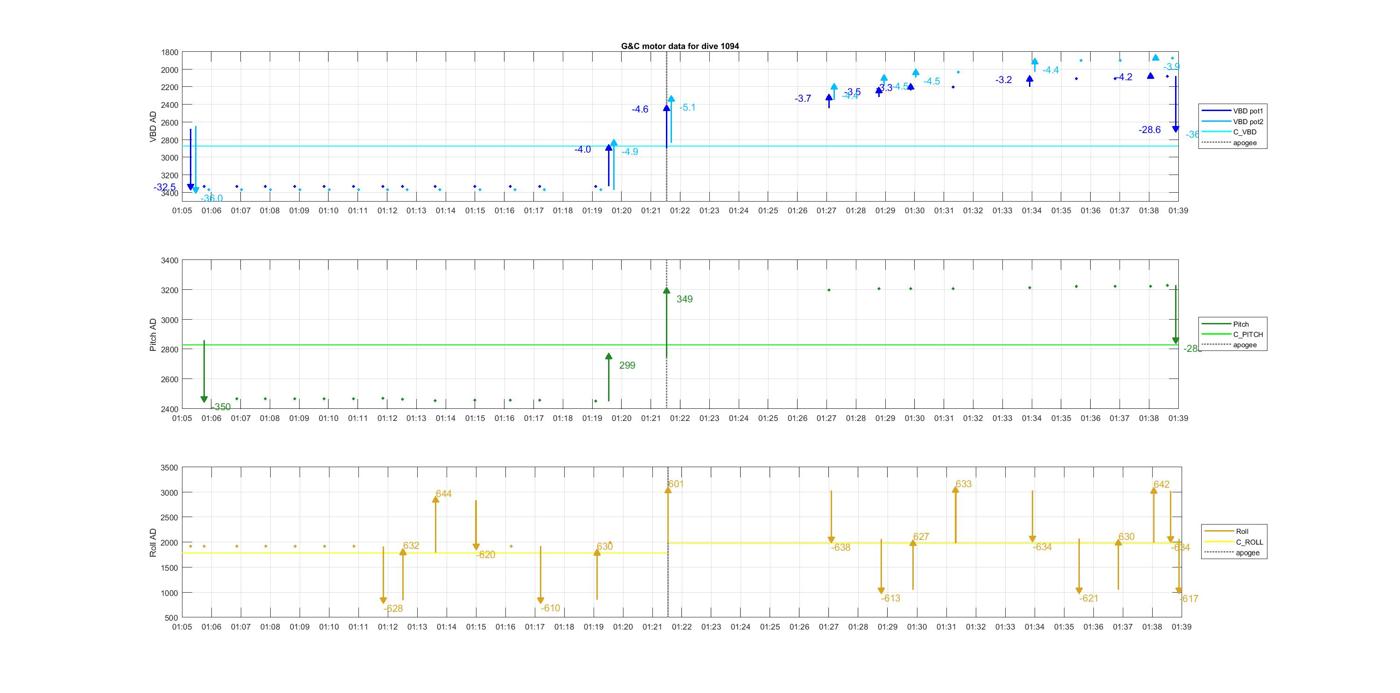
Task: Click the "-4.9" VBD data label
Action: coord(630,151)
